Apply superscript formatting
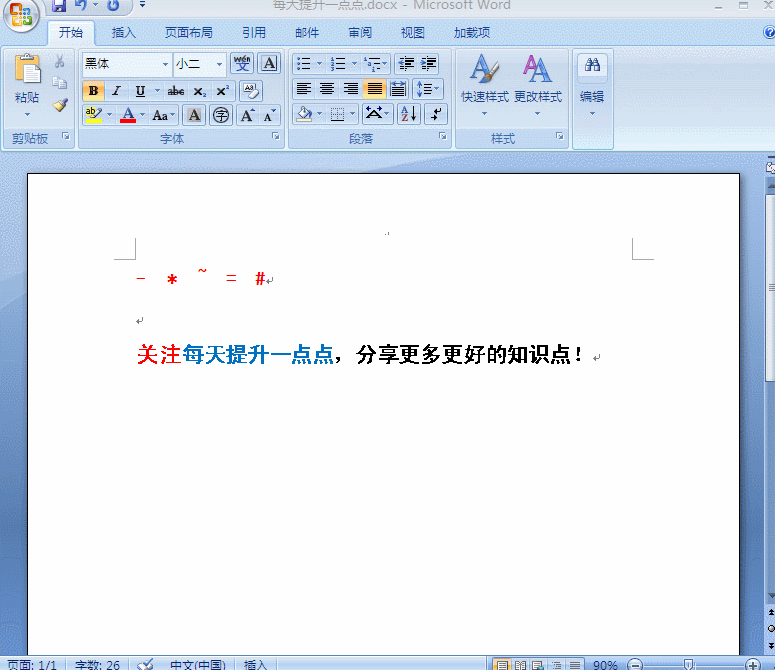Viewport: 775px width, 670px height. (222, 91)
